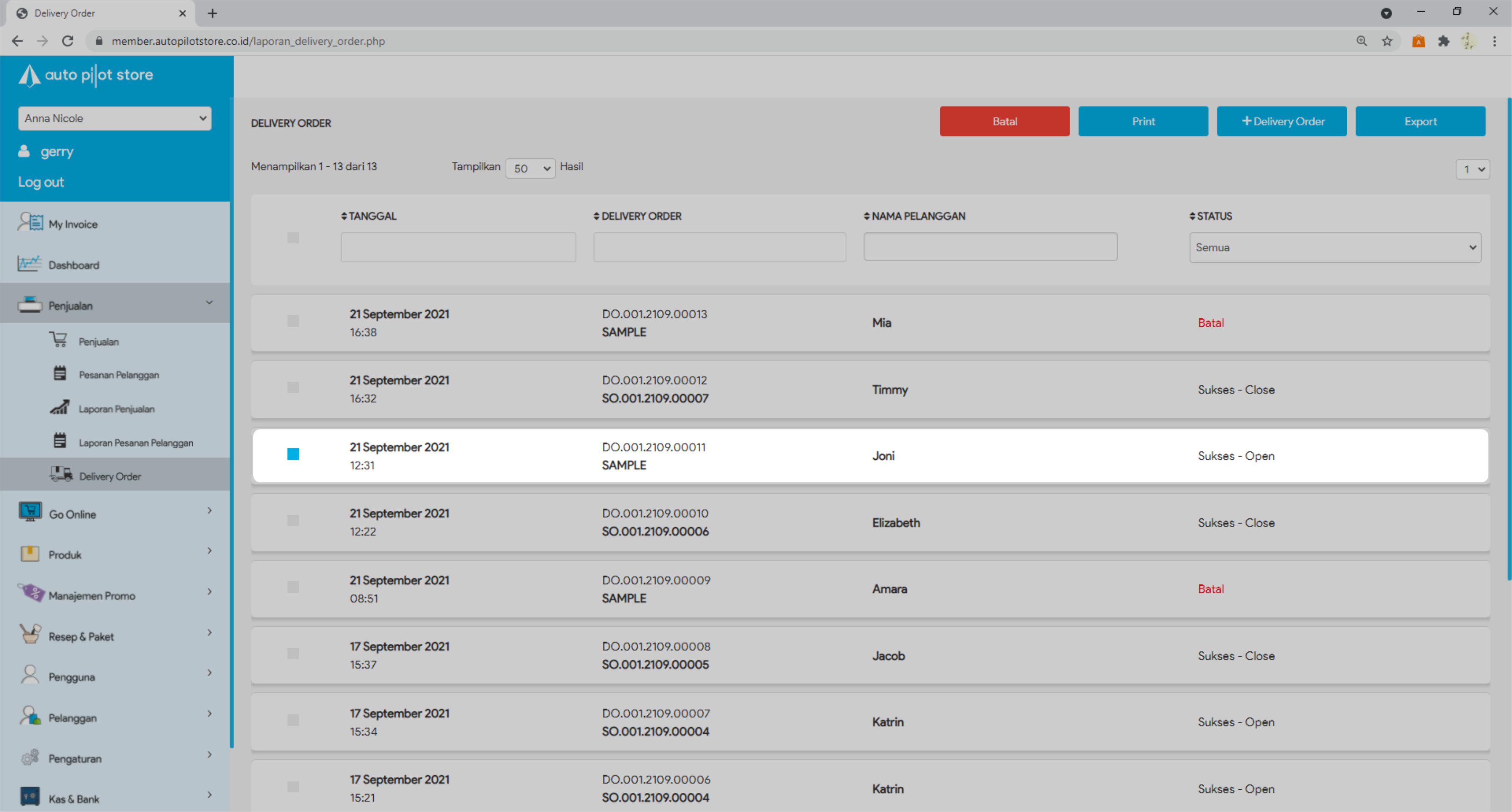Click the Export button
This screenshot has height=812, width=1512.
click(1420, 122)
